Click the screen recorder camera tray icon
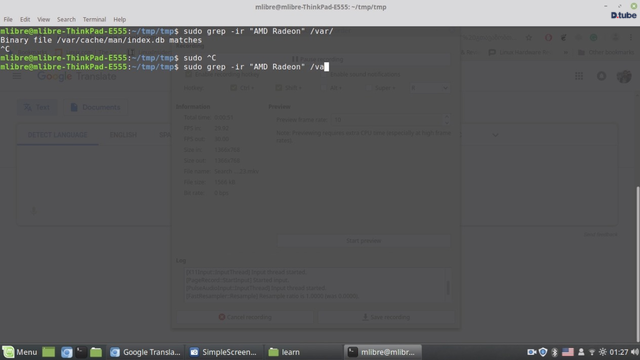 coord(531,352)
